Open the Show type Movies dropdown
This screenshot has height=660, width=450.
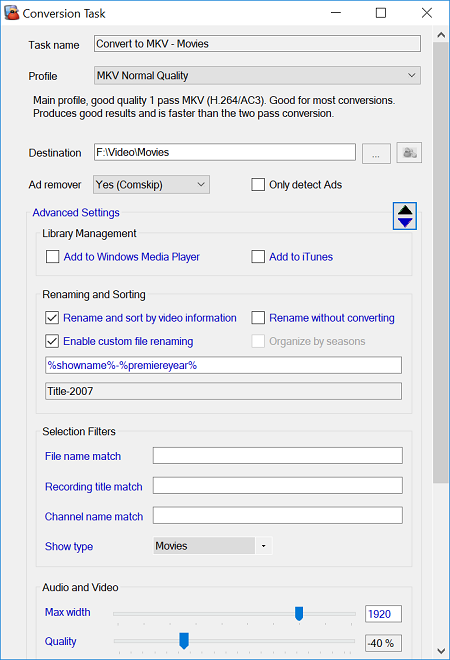tap(213, 546)
